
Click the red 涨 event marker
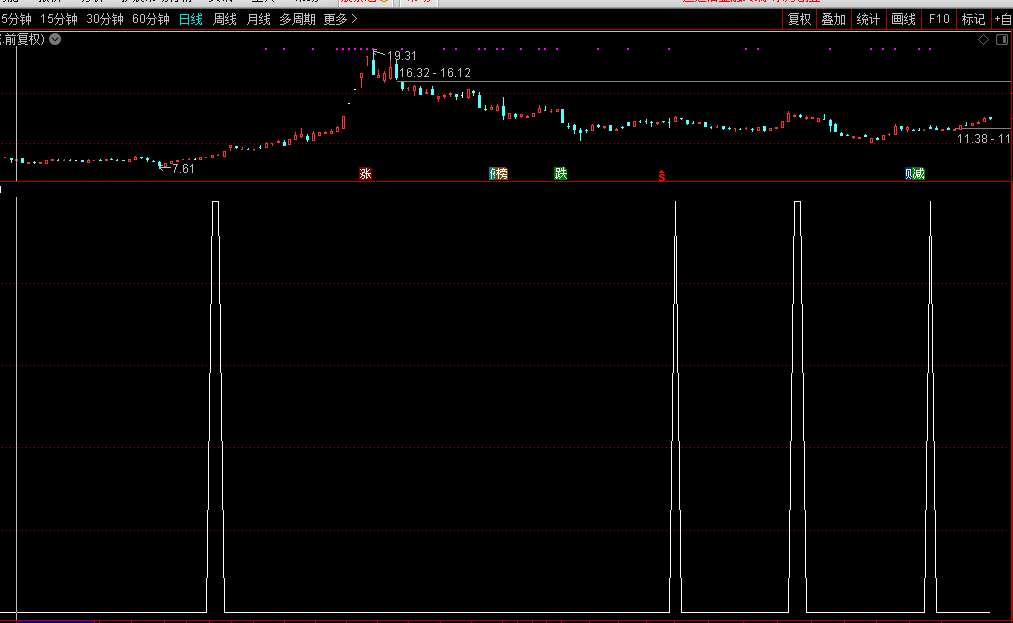tap(366, 174)
